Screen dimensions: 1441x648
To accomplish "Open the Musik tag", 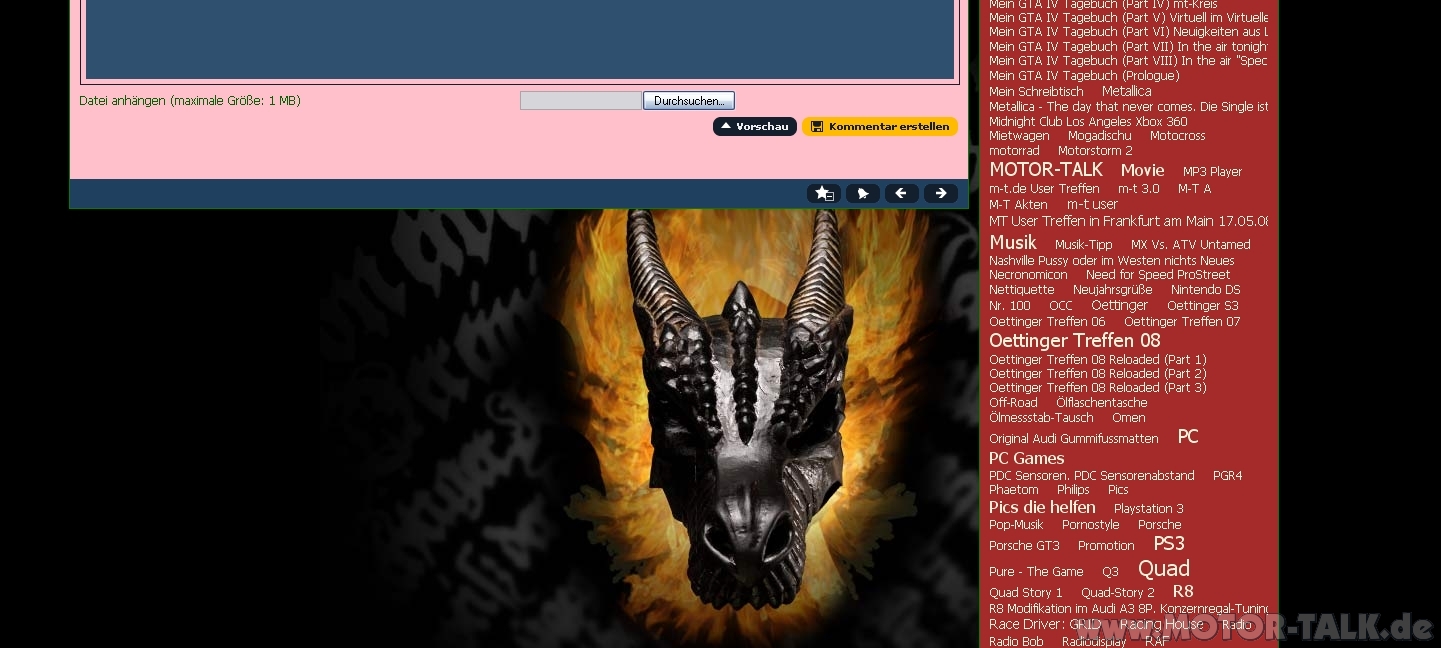I will coord(1013,243).
